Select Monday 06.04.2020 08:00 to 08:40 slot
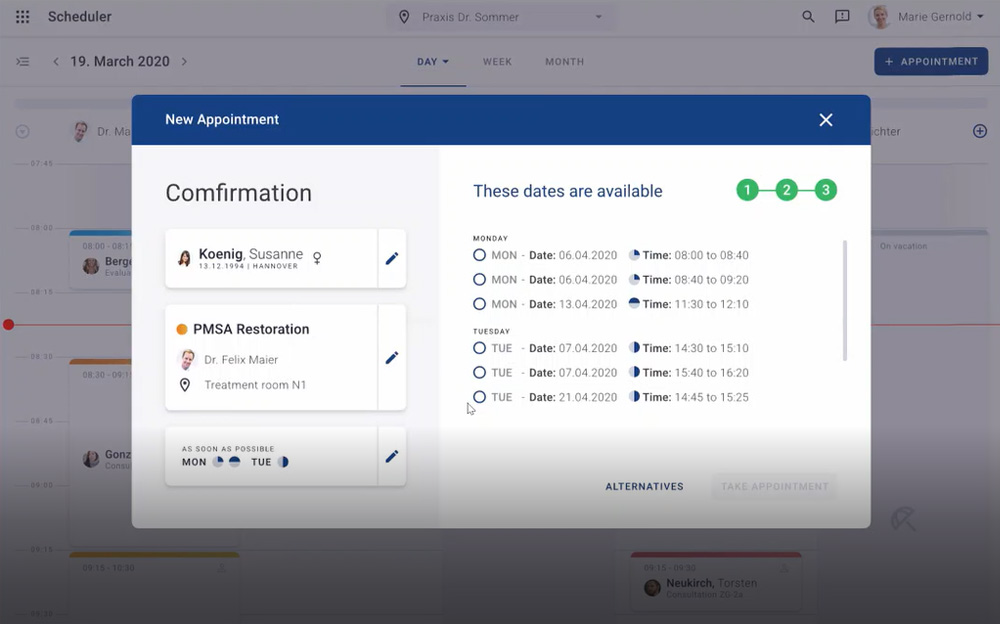This screenshot has width=1000, height=624. [x=480, y=256]
